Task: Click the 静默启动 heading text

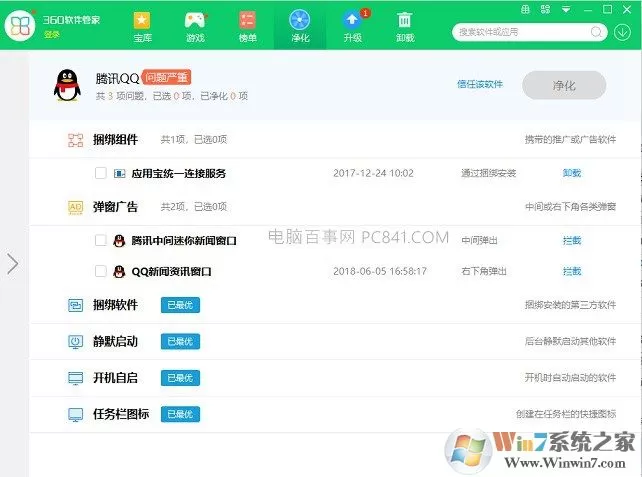Action: (x=115, y=341)
